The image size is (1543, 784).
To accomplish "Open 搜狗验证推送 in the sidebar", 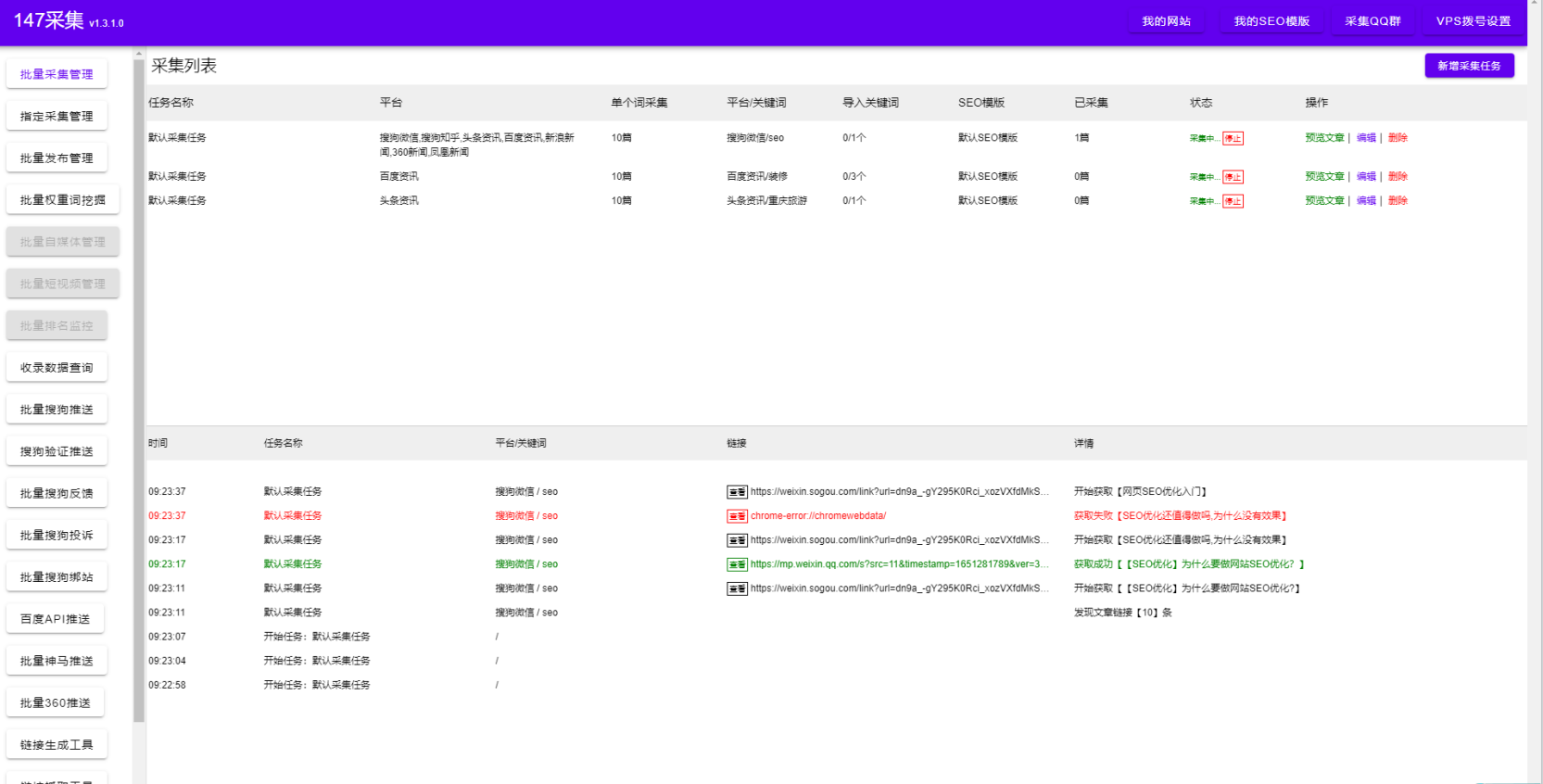I will (x=57, y=451).
